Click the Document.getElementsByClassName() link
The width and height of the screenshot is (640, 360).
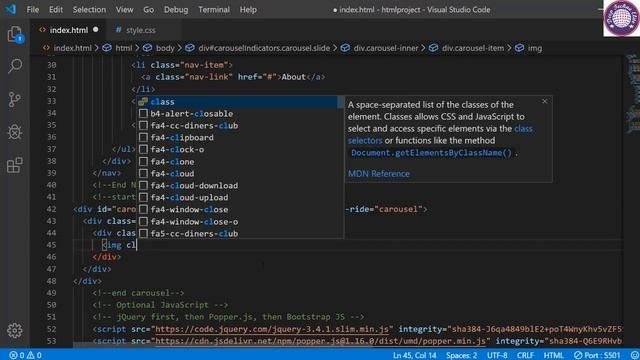click(431, 153)
